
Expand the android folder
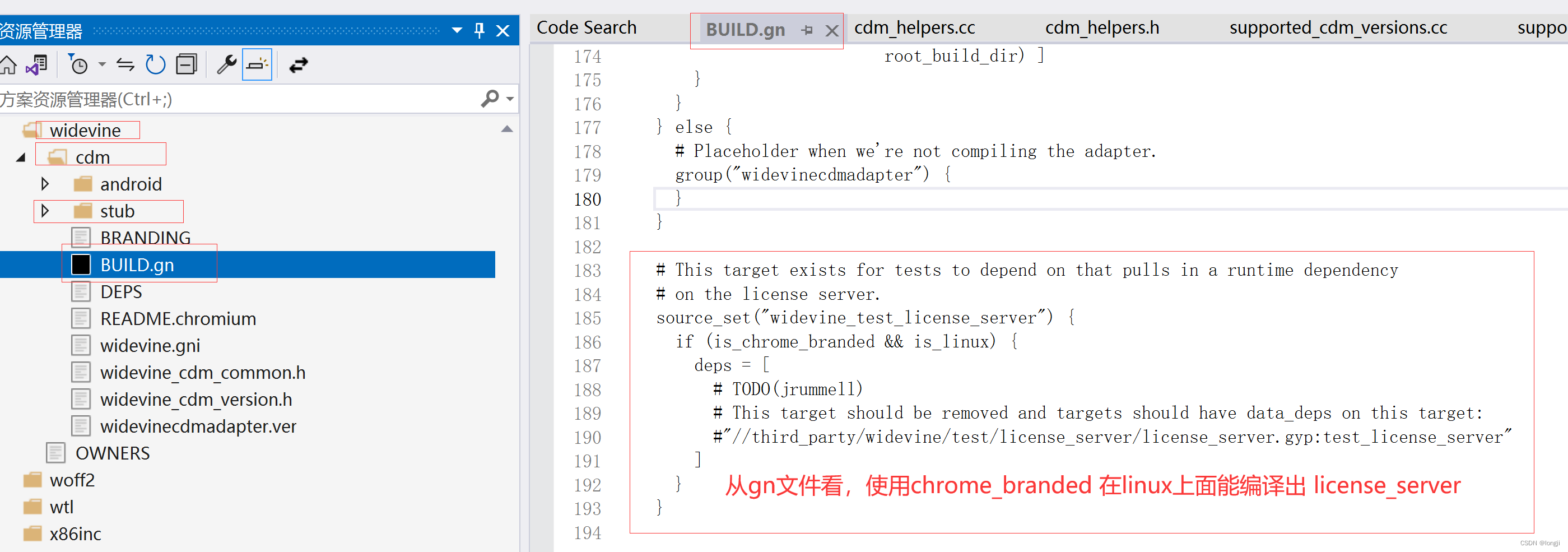pos(44,184)
